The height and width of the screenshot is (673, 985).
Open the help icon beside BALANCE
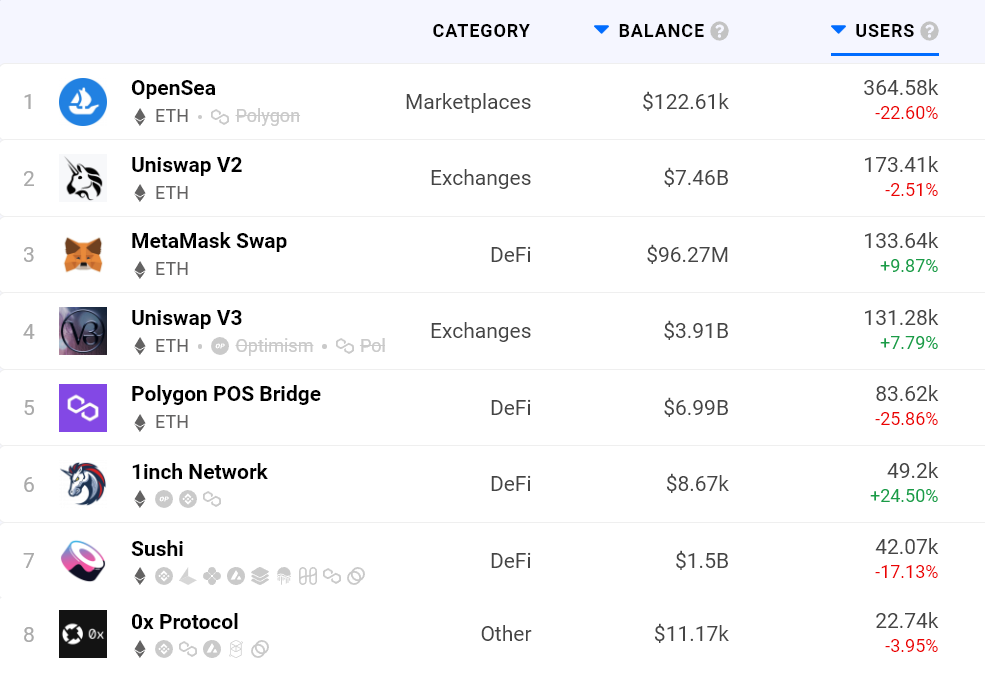tap(719, 31)
